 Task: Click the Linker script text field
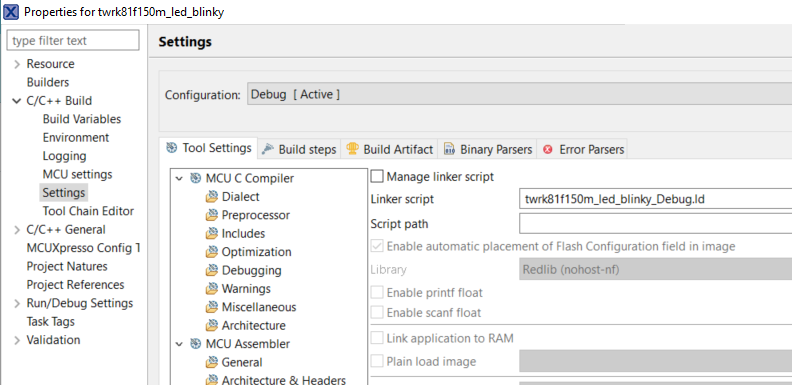655,199
